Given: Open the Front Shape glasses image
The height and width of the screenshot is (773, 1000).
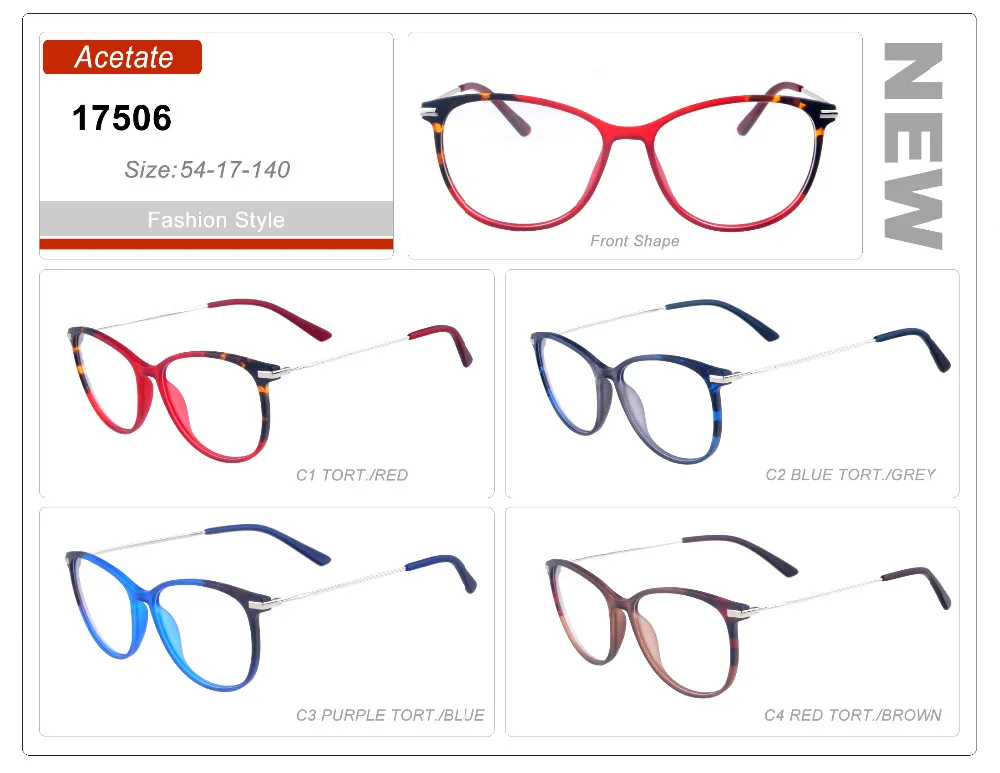Looking at the screenshot, I should (x=629, y=156).
